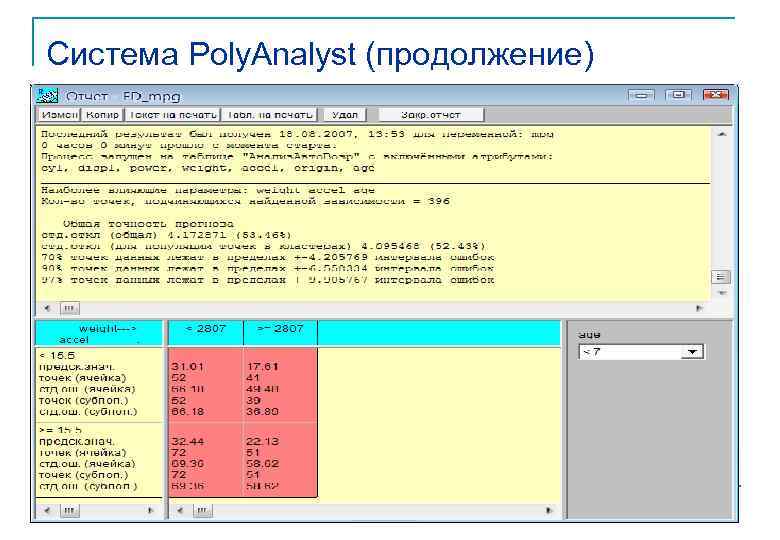This screenshot has height=540, width=780.
Task: Click the horizontal scrollbar thumb under report text
Action: click(70, 308)
